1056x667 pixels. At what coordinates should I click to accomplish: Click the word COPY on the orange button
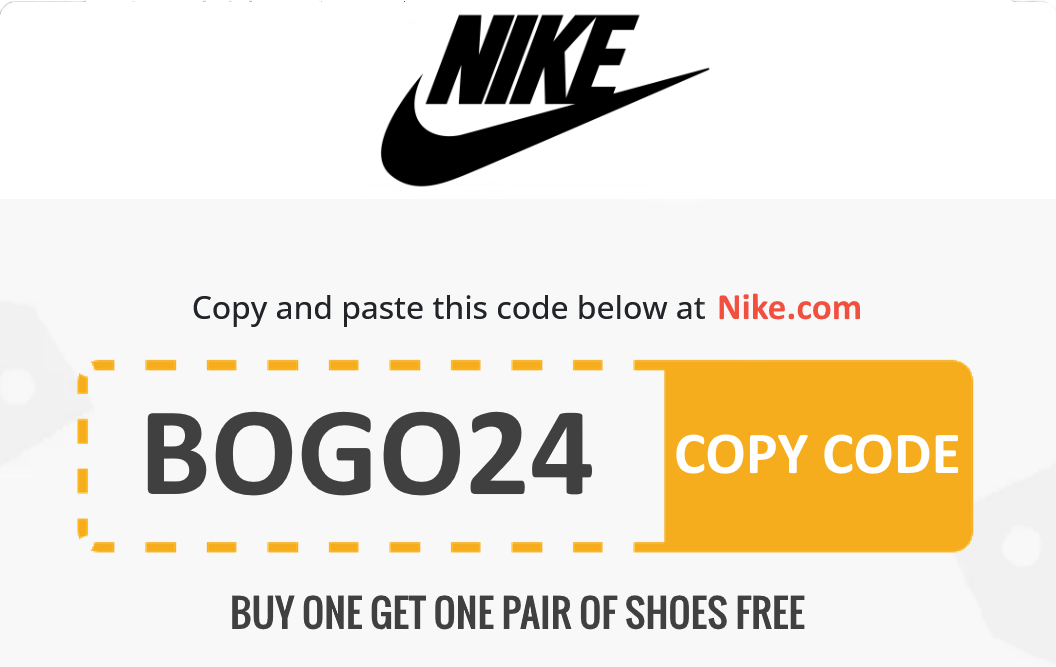[x=741, y=455]
